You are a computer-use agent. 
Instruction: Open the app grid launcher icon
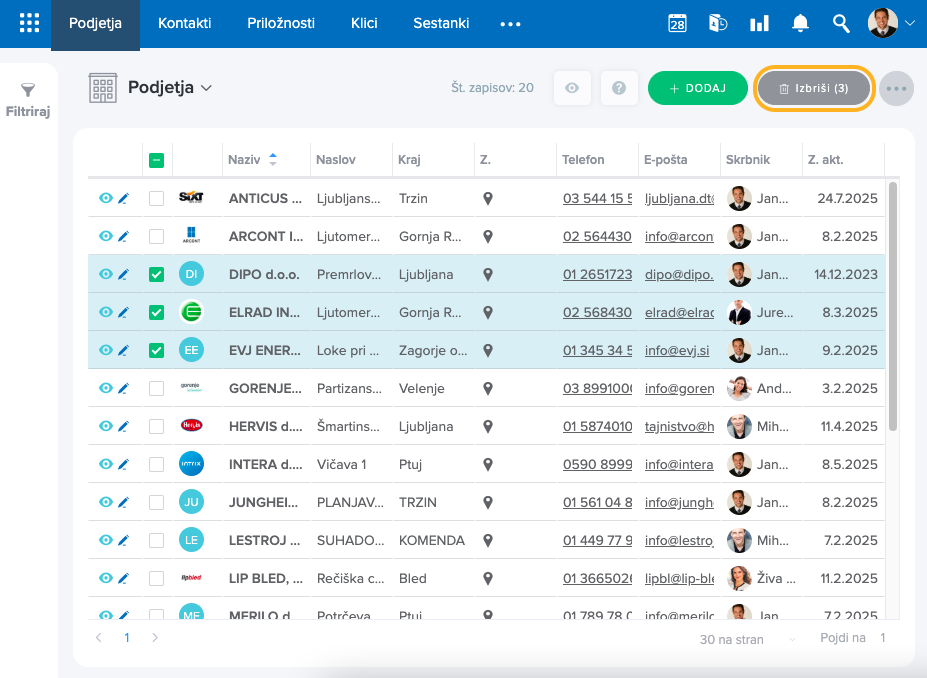[29, 23]
